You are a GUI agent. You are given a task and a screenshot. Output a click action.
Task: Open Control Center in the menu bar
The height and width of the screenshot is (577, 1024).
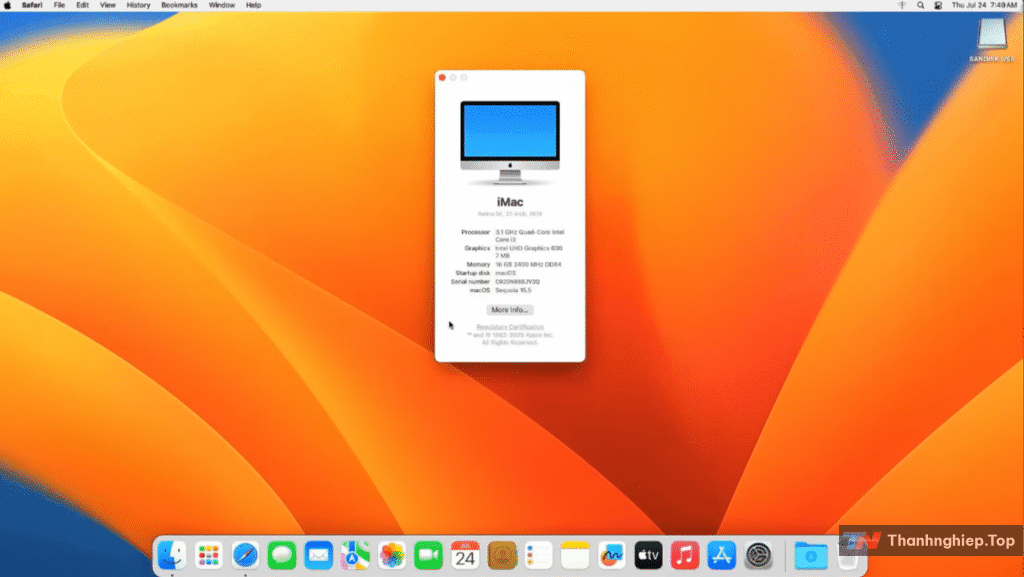click(938, 5)
